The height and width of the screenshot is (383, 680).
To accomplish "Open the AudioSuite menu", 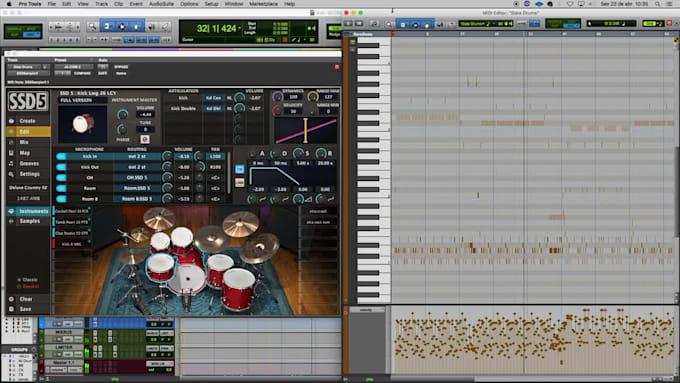I will [x=161, y=4].
